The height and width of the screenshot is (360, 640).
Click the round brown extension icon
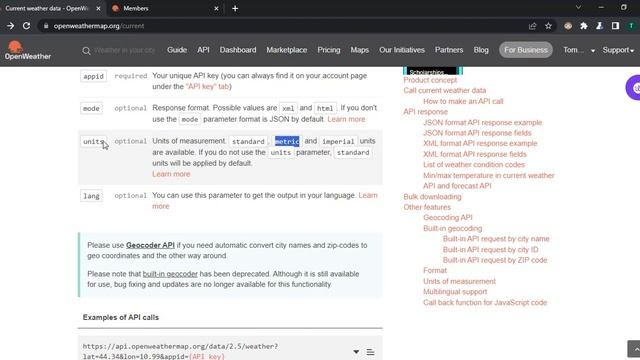[x=568, y=26]
